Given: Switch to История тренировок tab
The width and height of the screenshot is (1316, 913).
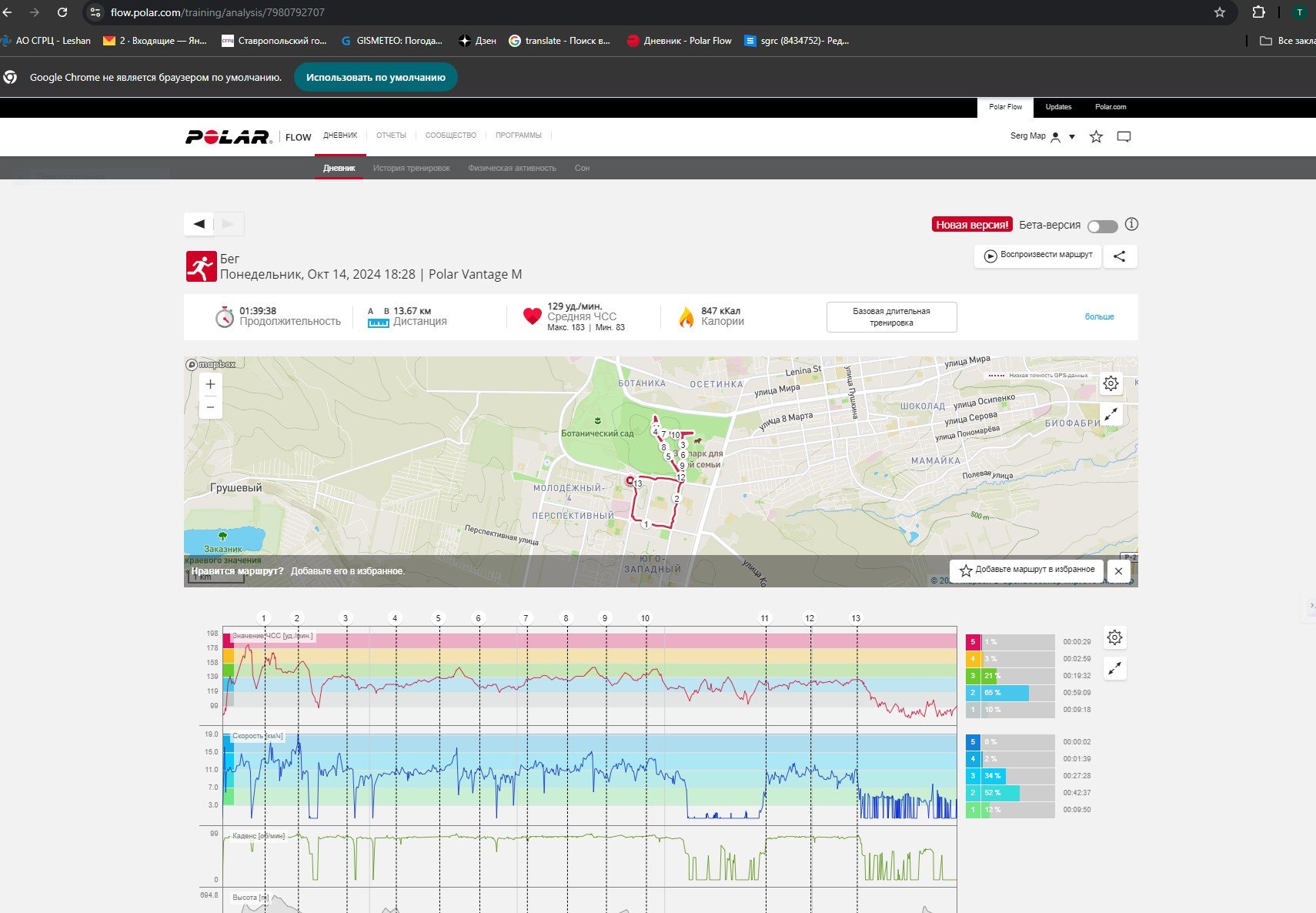Looking at the screenshot, I should [x=412, y=168].
